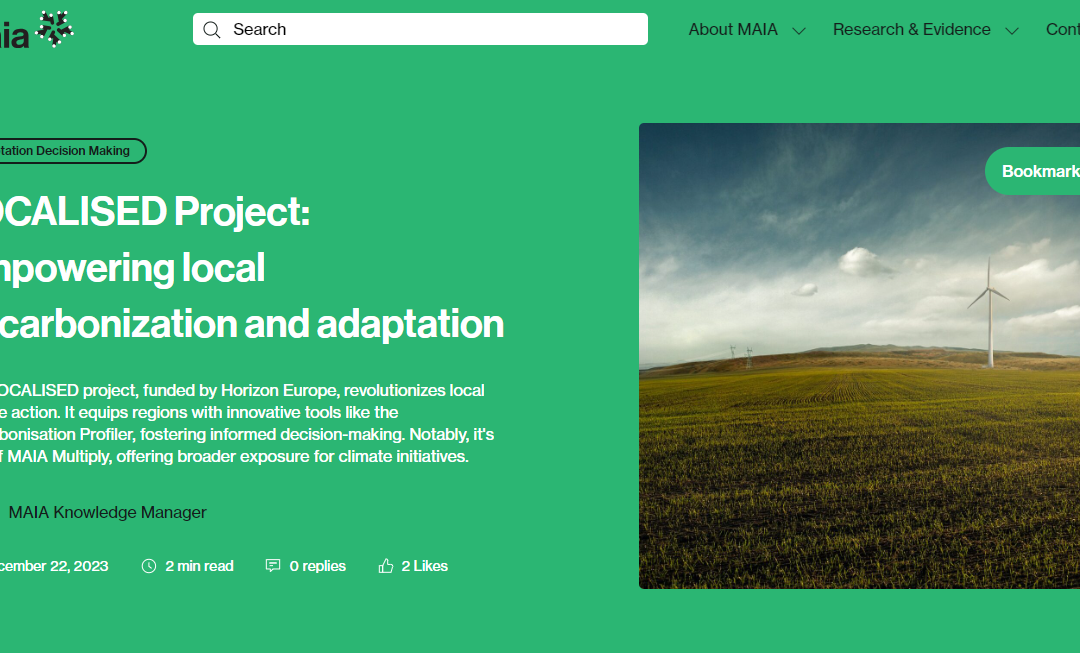
Task: Like the article with thumbs-up icon
Action: tap(386, 566)
